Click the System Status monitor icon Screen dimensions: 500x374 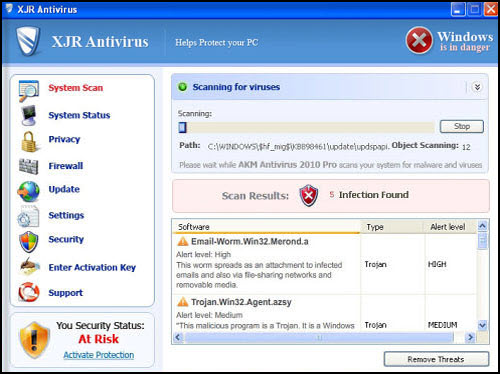coord(29,115)
